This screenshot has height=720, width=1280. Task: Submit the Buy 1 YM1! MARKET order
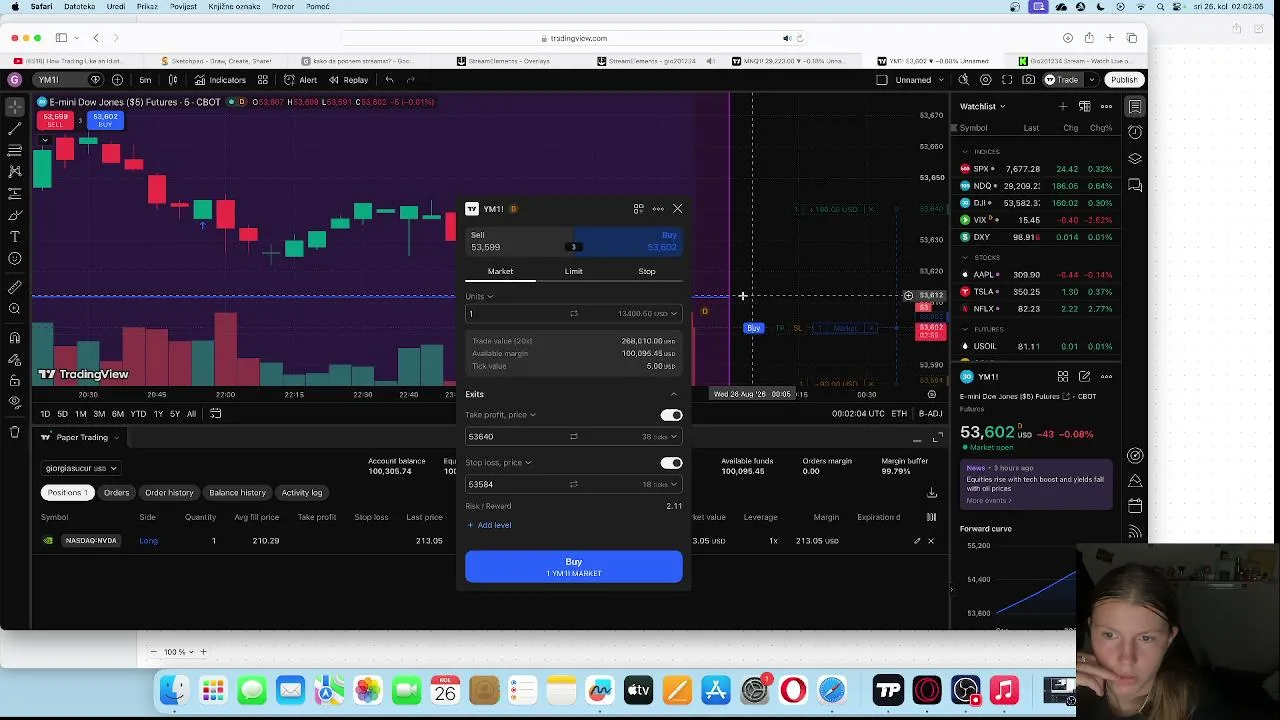[x=574, y=567]
